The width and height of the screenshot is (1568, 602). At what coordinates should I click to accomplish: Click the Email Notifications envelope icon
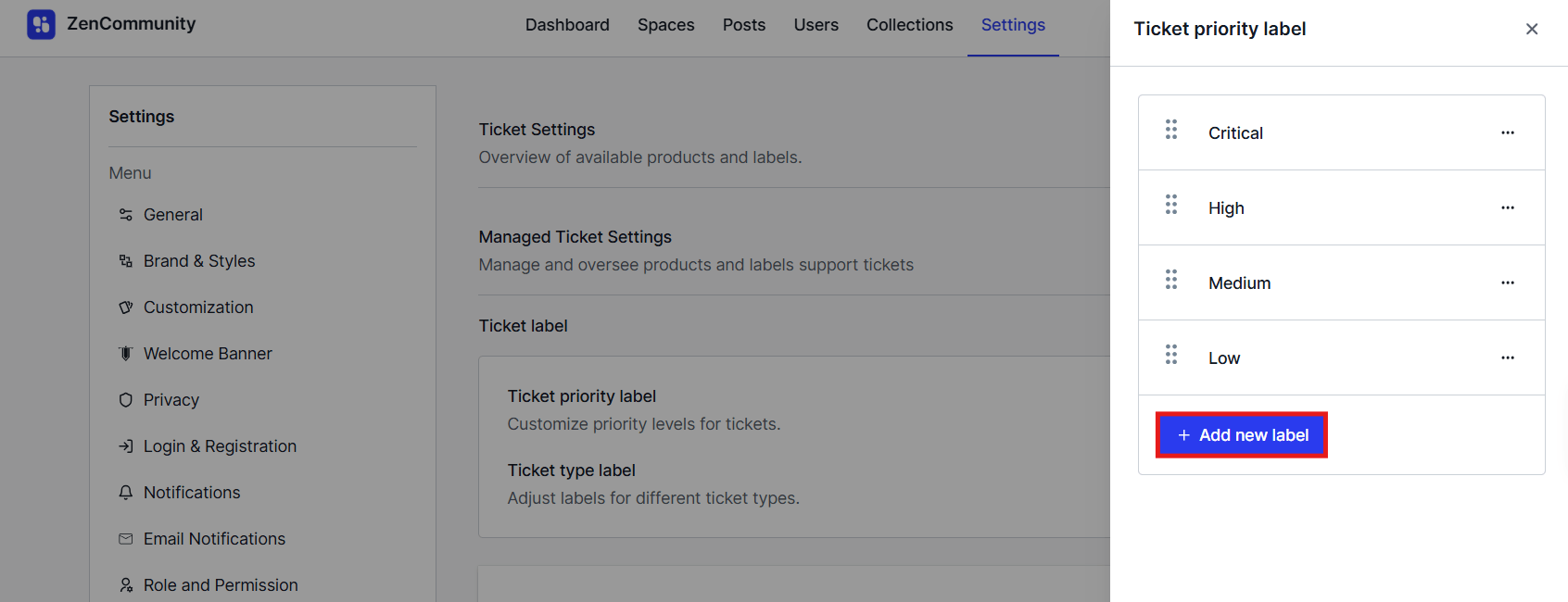point(126,539)
